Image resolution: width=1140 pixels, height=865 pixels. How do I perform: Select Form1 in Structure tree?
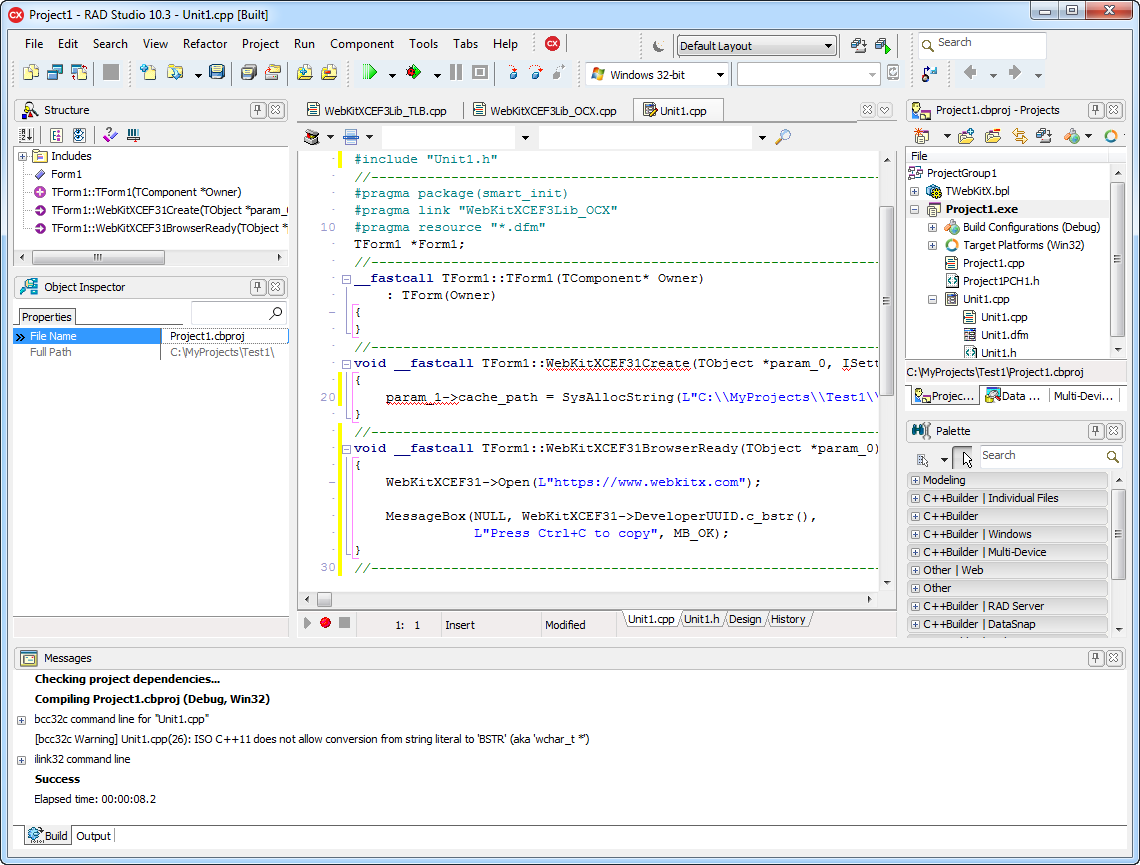pyautogui.click(x=66, y=174)
